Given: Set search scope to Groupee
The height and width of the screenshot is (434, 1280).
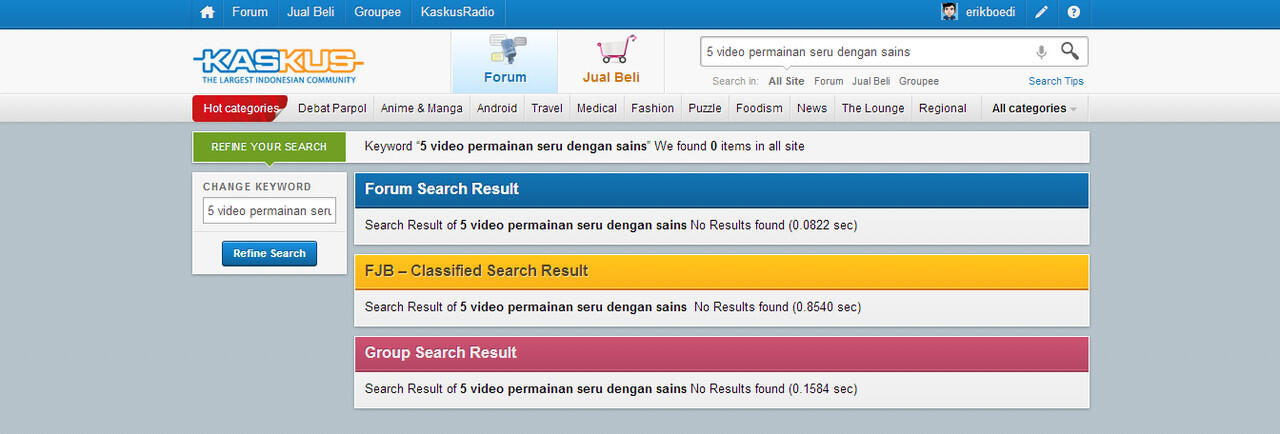Looking at the screenshot, I should click(x=919, y=82).
